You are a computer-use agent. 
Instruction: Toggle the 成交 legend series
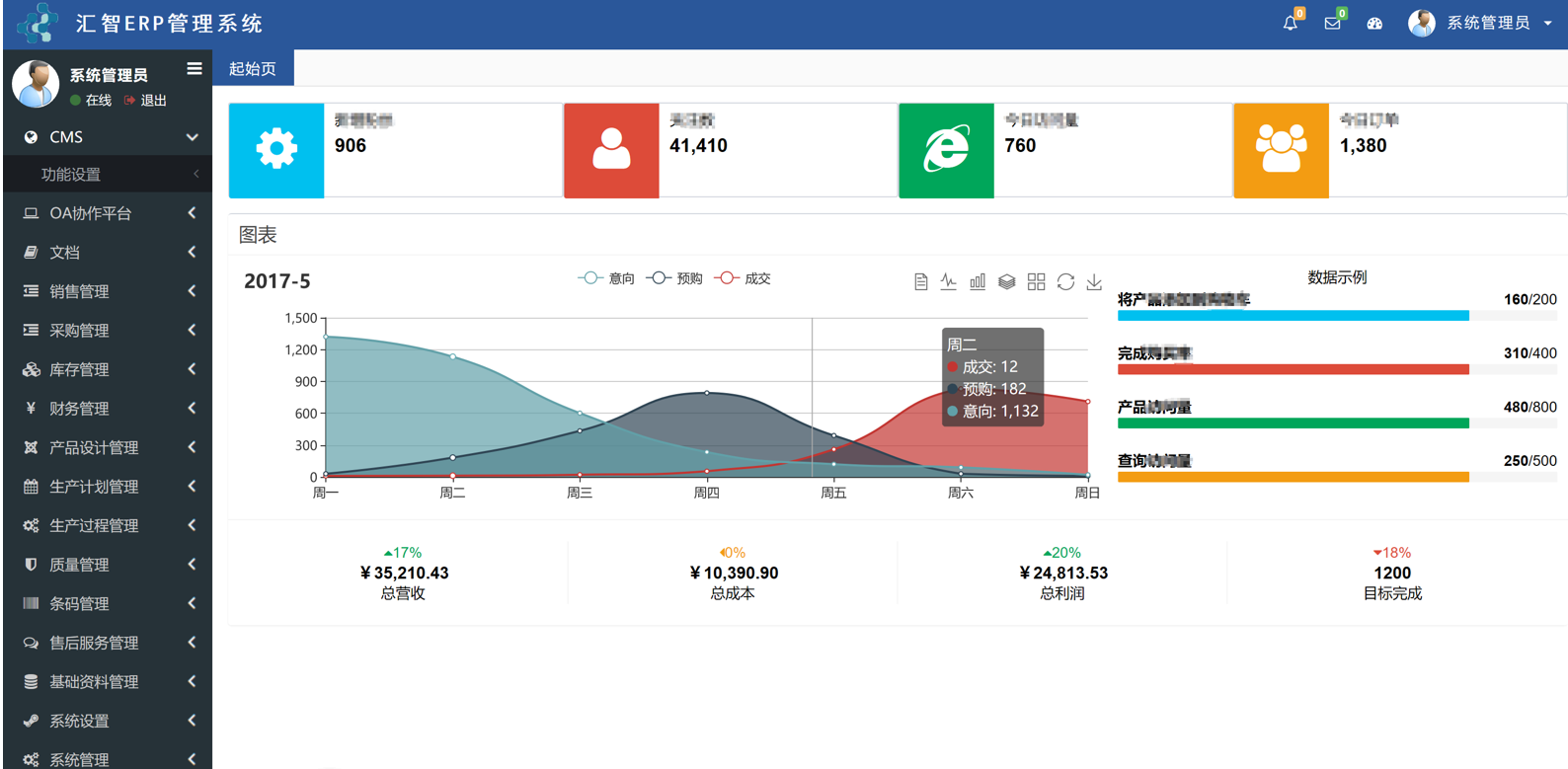coord(743,278)
